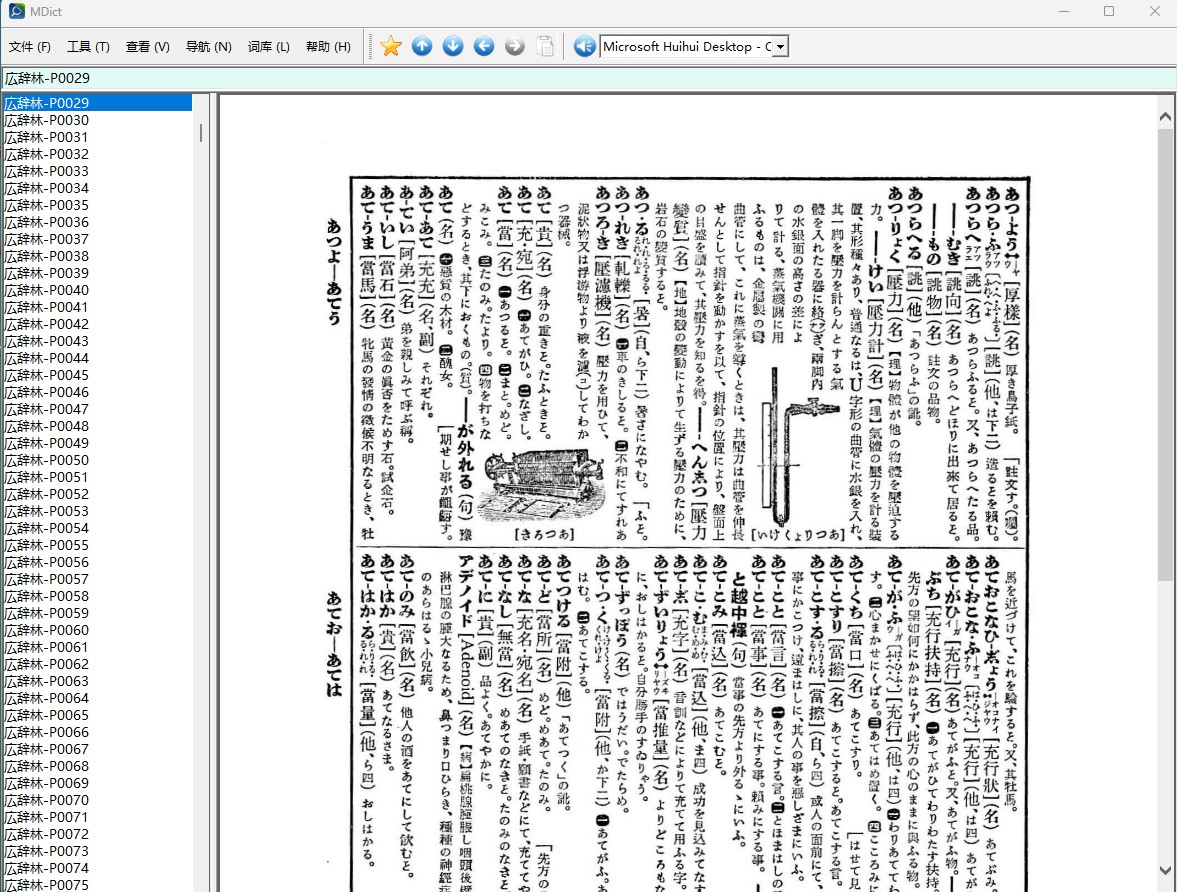1177x892 pixels.
Task: Click the MDict app icon in title bar
Action: pos(17,11)
